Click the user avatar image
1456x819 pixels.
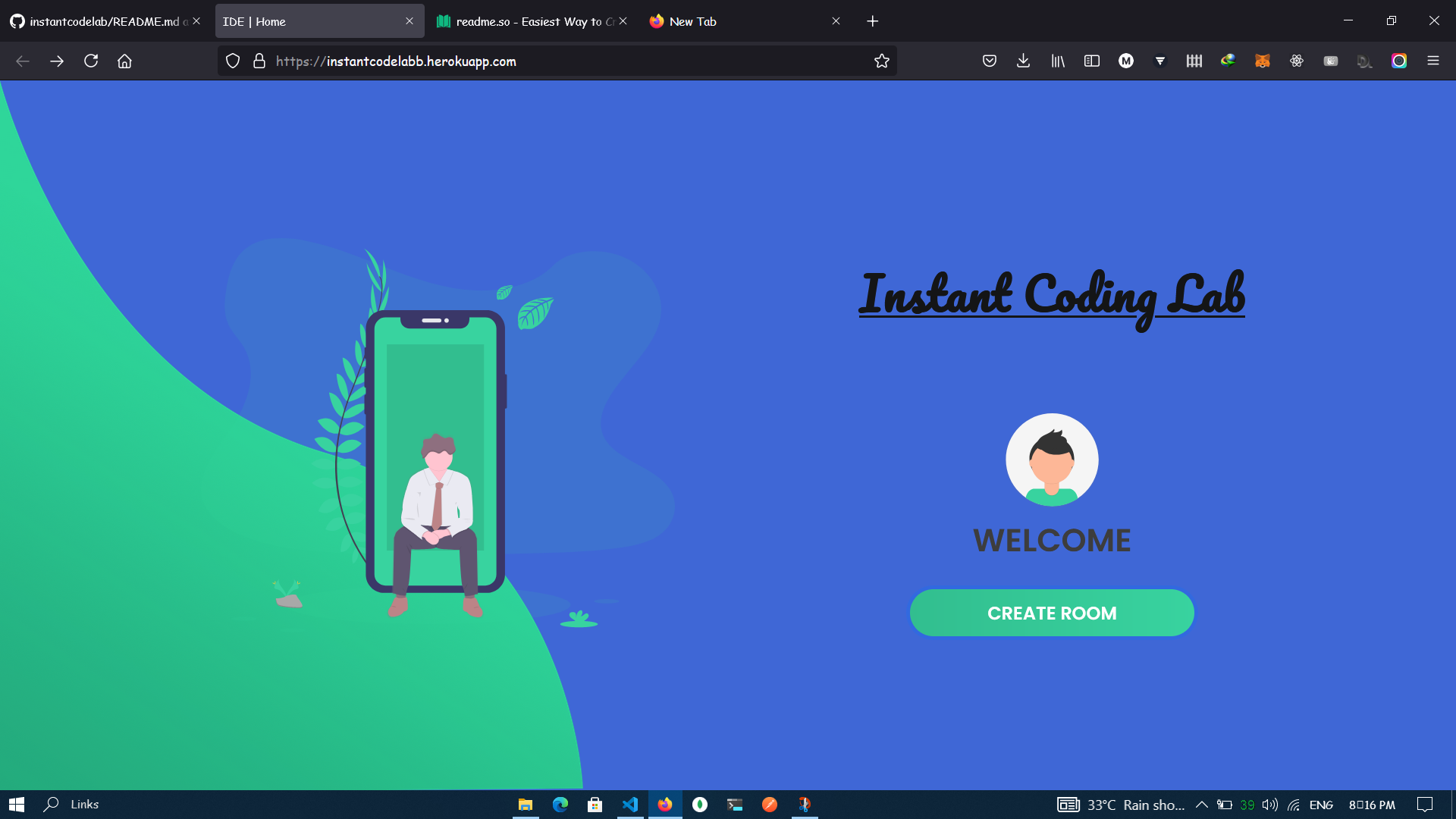tap(1051, 460)
